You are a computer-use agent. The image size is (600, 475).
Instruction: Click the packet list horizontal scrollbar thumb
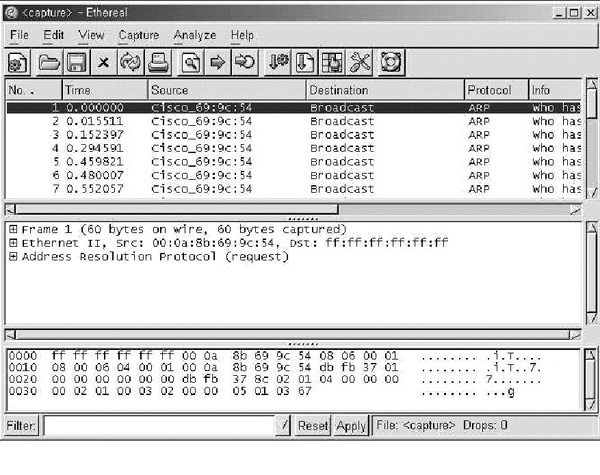[177, 209]
